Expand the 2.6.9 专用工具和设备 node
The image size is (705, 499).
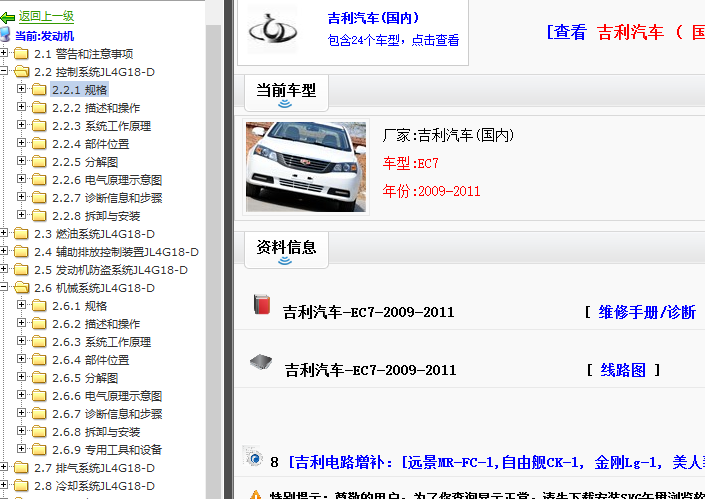(21, 449)
